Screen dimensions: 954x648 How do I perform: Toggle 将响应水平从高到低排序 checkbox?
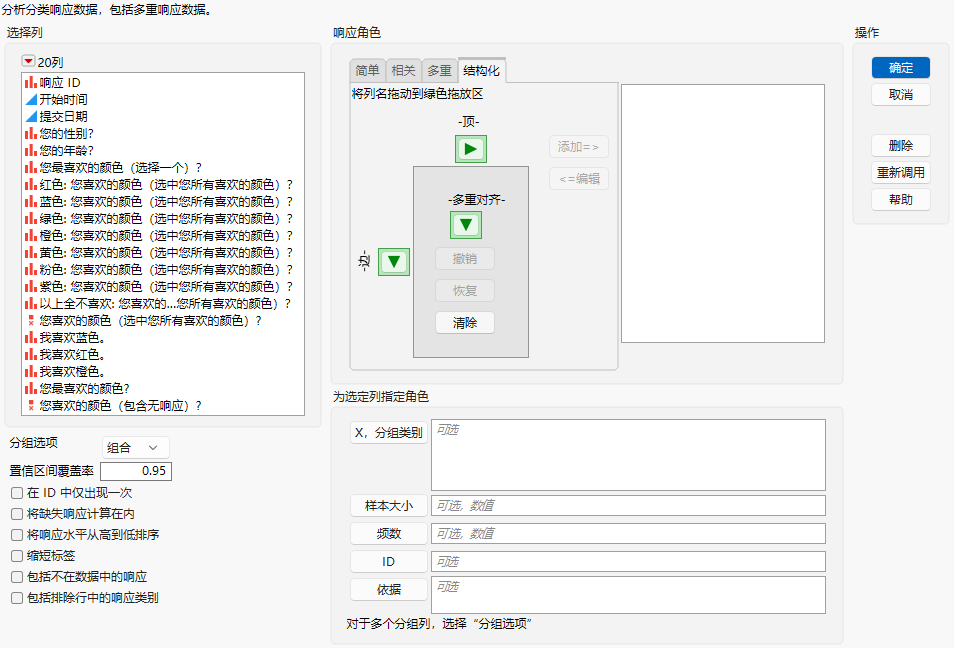[17, 535]
